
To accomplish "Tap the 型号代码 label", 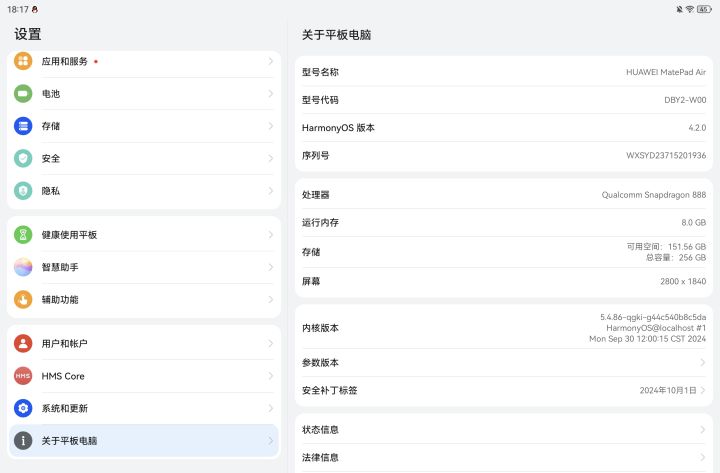I will tap(320, 100).
